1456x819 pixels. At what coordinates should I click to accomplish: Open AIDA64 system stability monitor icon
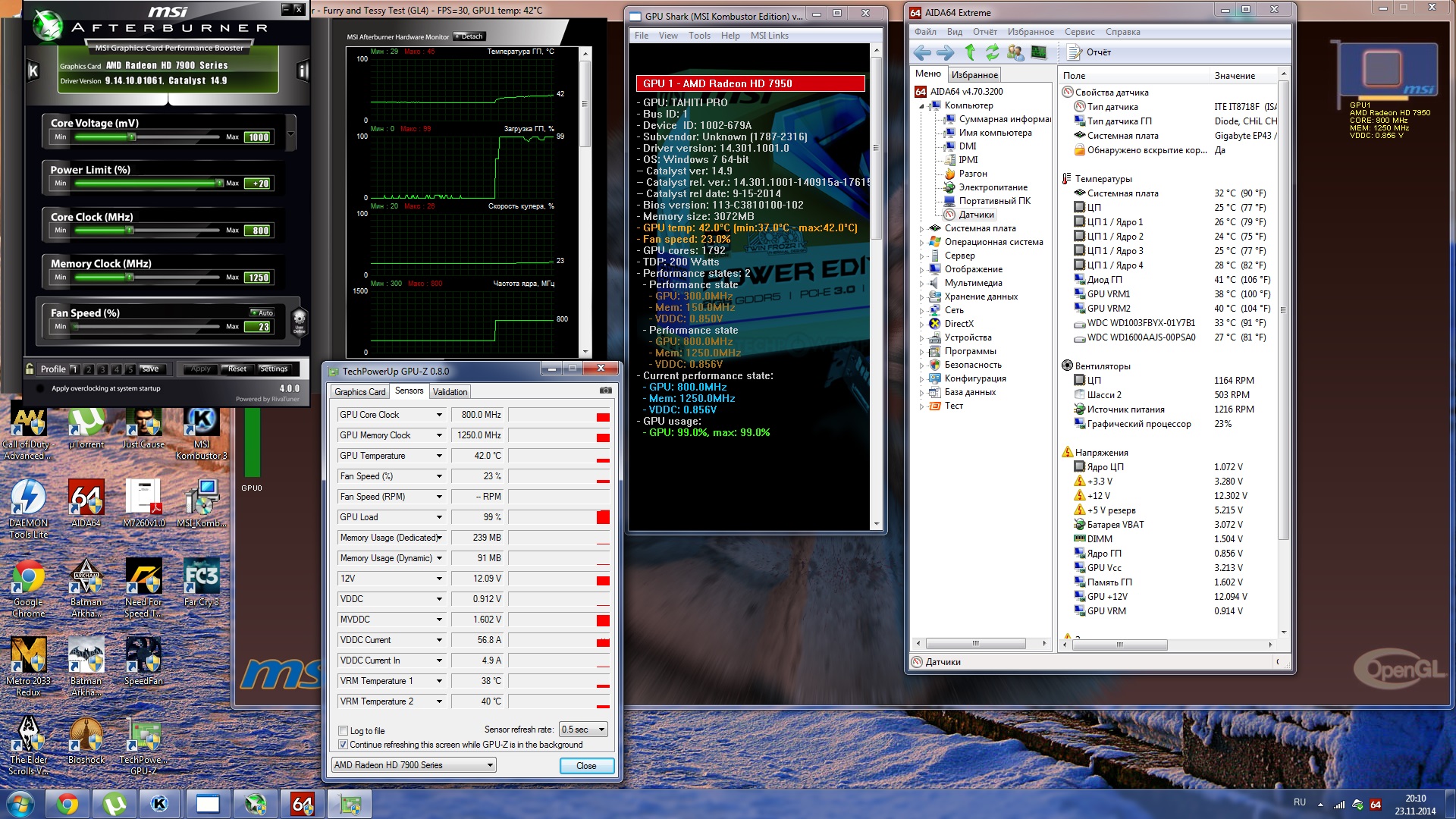click(x=1039, y=52)
